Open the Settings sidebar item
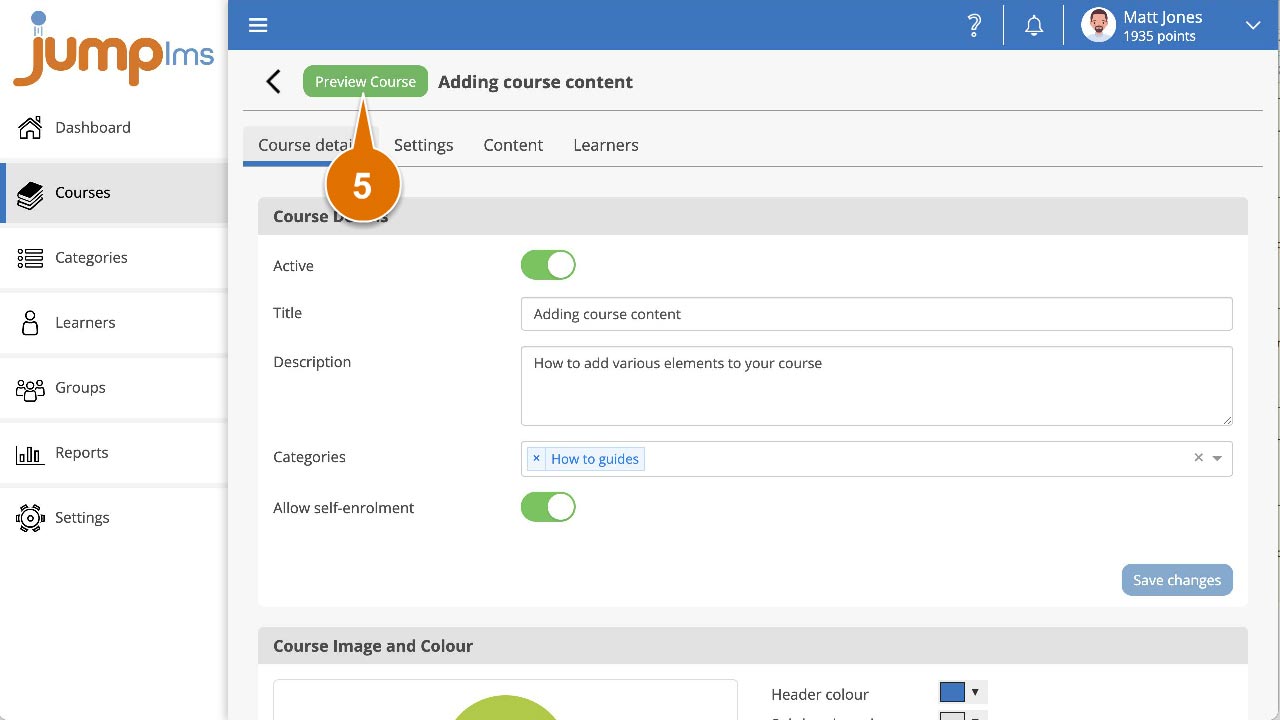 (82, 517)
